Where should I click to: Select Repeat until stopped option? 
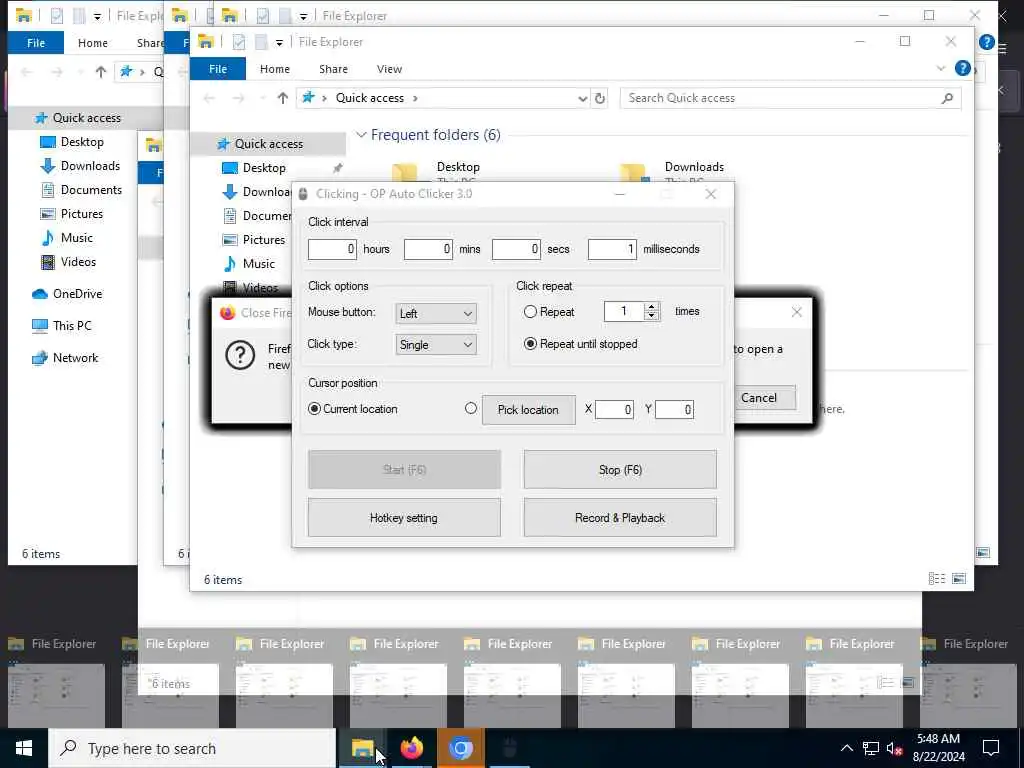coord(530,344)
